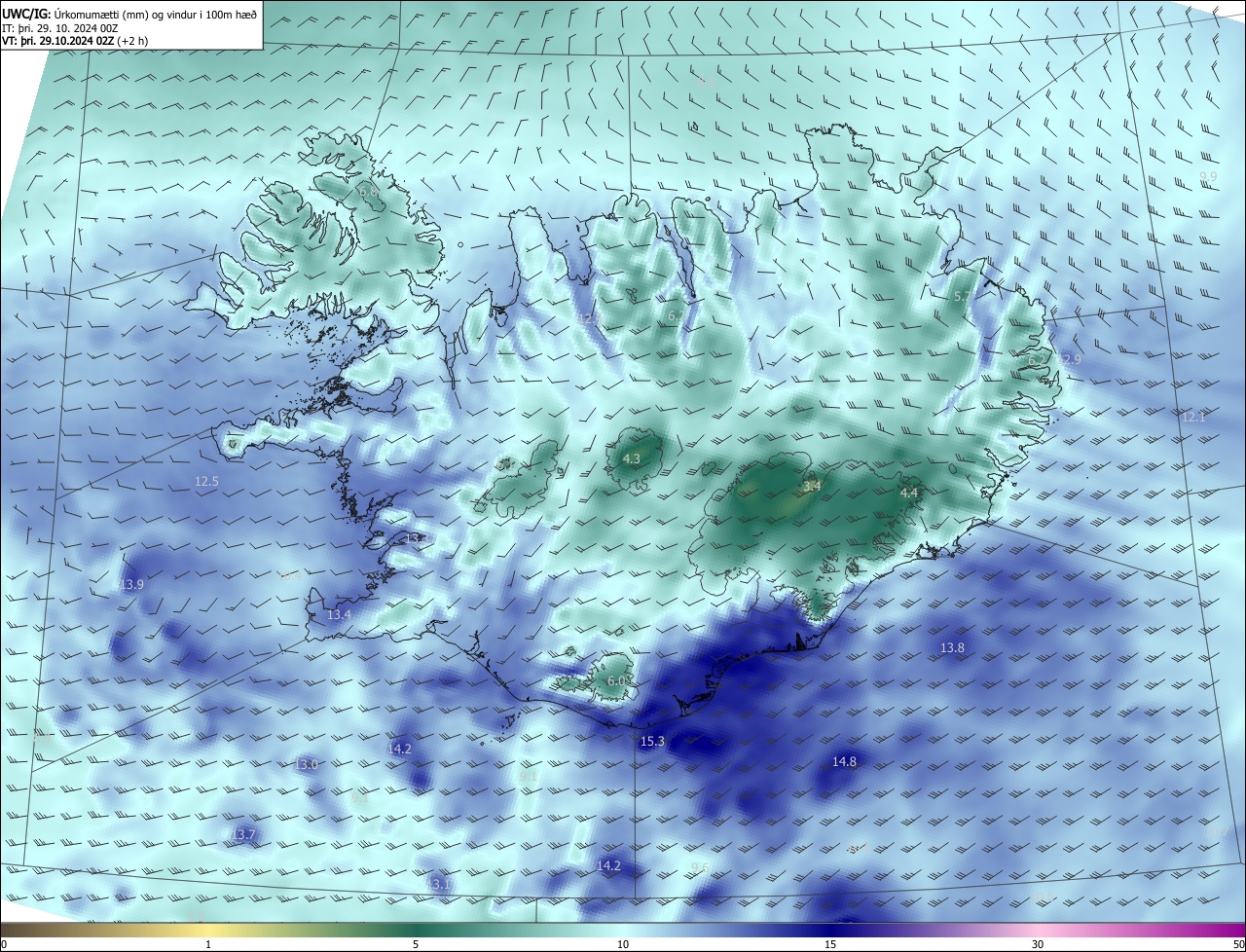Click the 12.1 value on the map
The image size is (1246, 952).
[1193, 417]
